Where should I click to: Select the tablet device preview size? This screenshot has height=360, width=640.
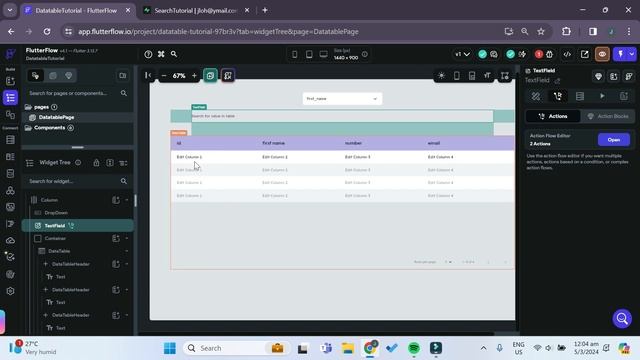pyautogui.click(x=309, y=54)
